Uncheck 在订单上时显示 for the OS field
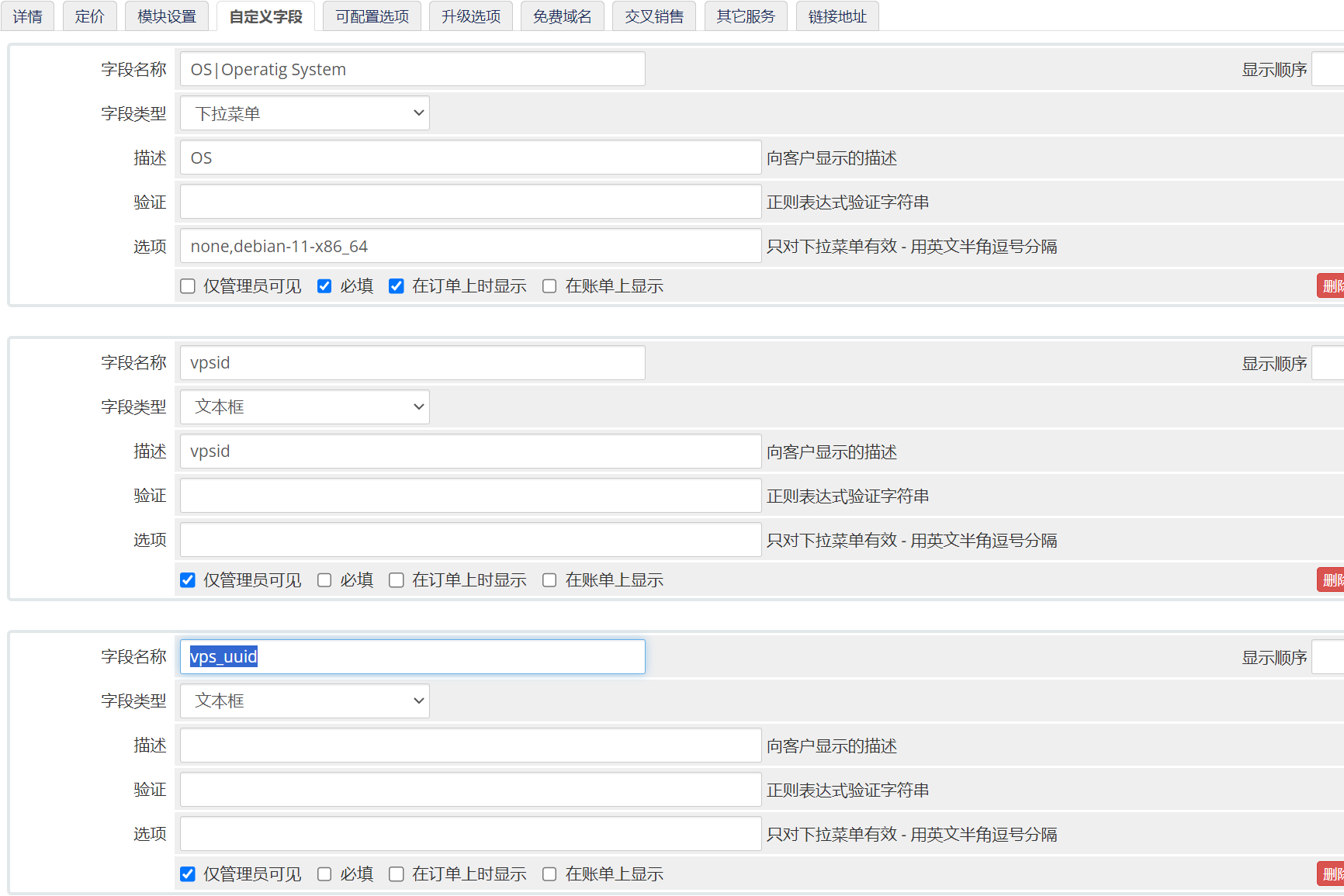This screenshot has width=1344, height=896. (x=397, y=286)
